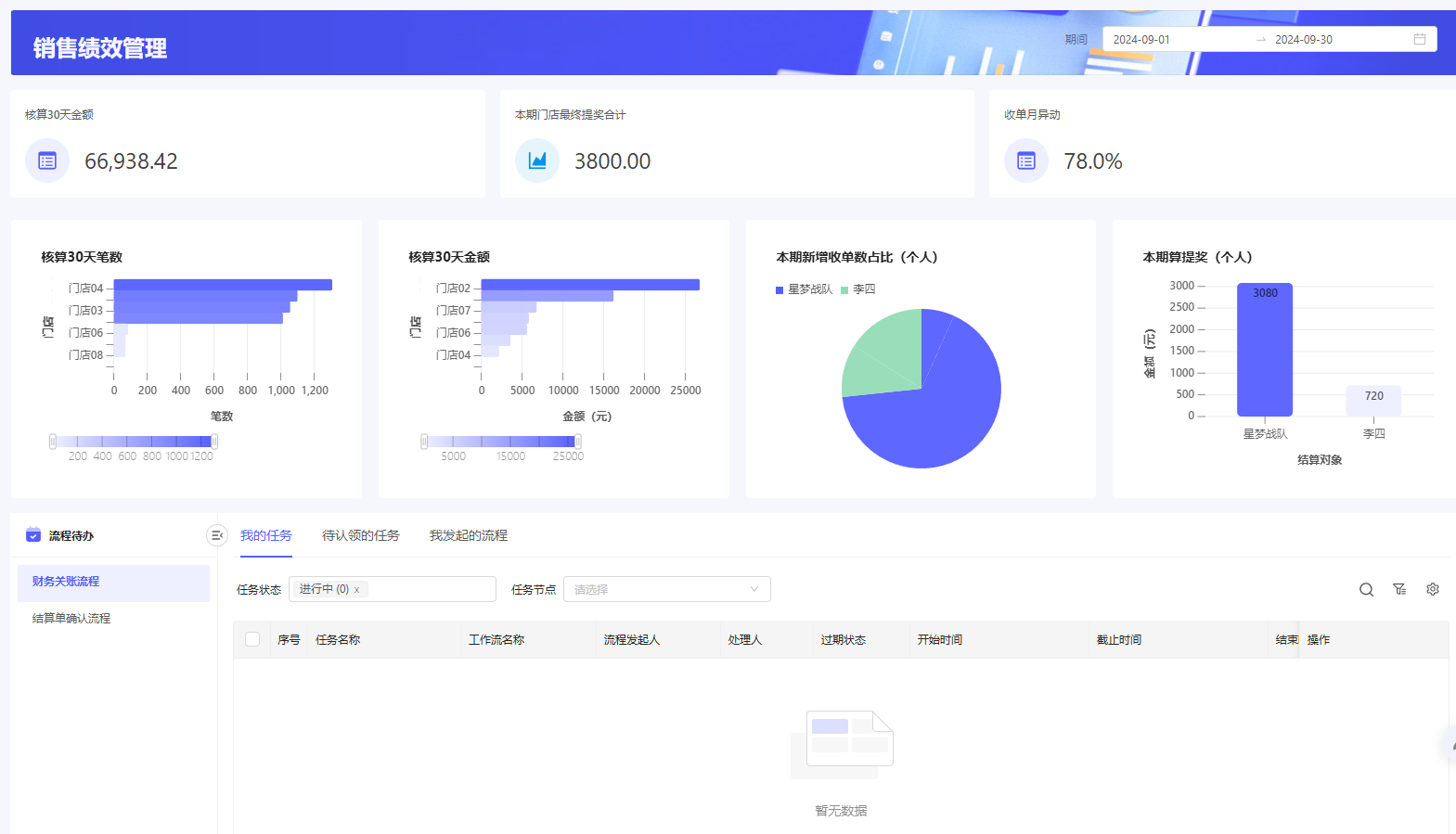Click the 本期门店最终提奖合计 chart icon
Screen dimensions: 1456x834
pyautogui.click(x=537, y=160)
